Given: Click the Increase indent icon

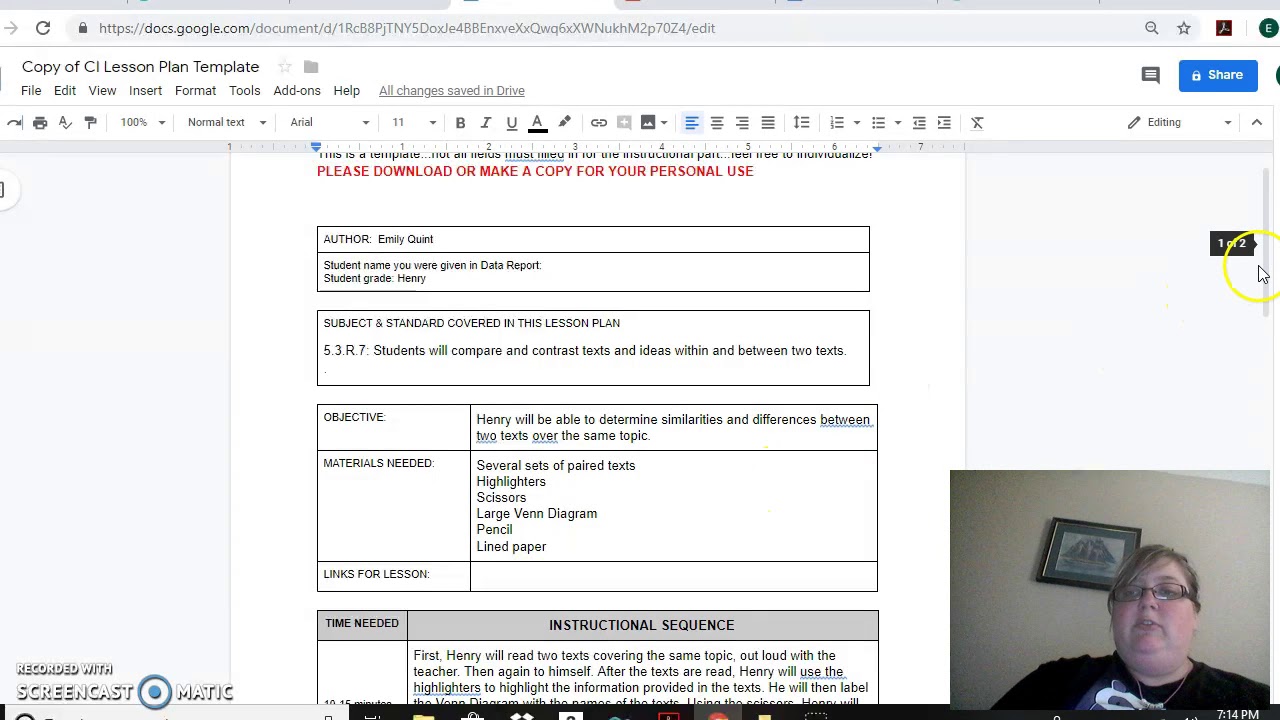Looking at the screenshot, I should (944, 122).
